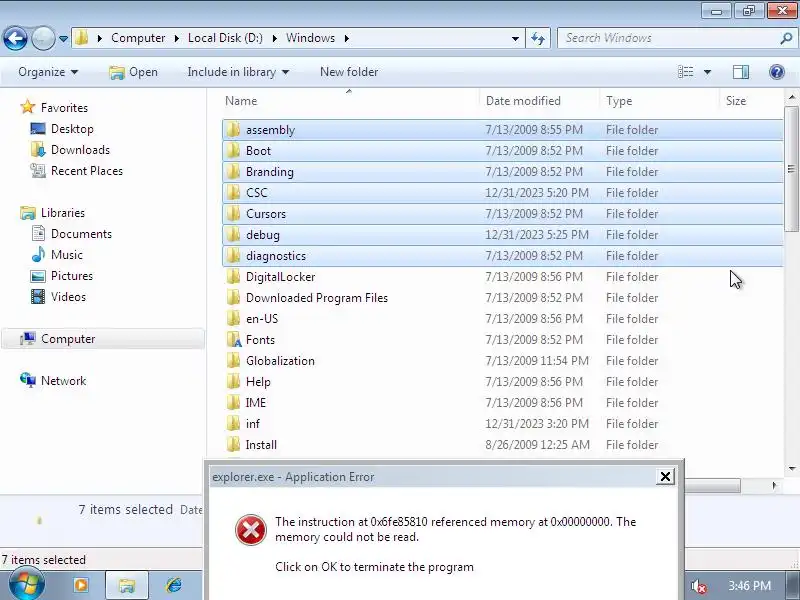Image resolution: width=800 pixels, height=600 pixels.
Task: Close the explorer.exe Application Error dialog
Action: (x=665, y=477)
